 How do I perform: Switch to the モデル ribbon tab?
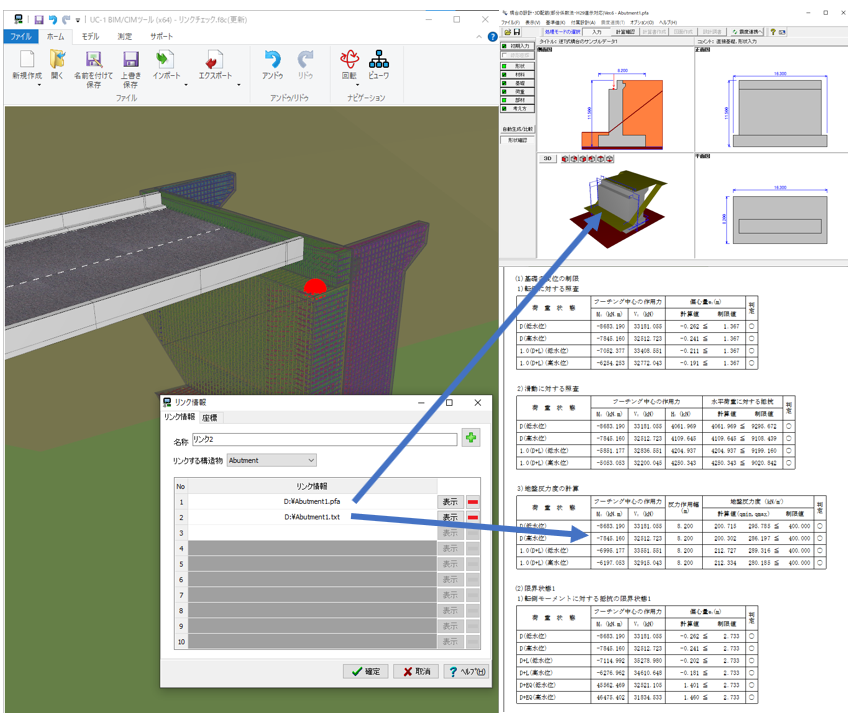(90, 36)
